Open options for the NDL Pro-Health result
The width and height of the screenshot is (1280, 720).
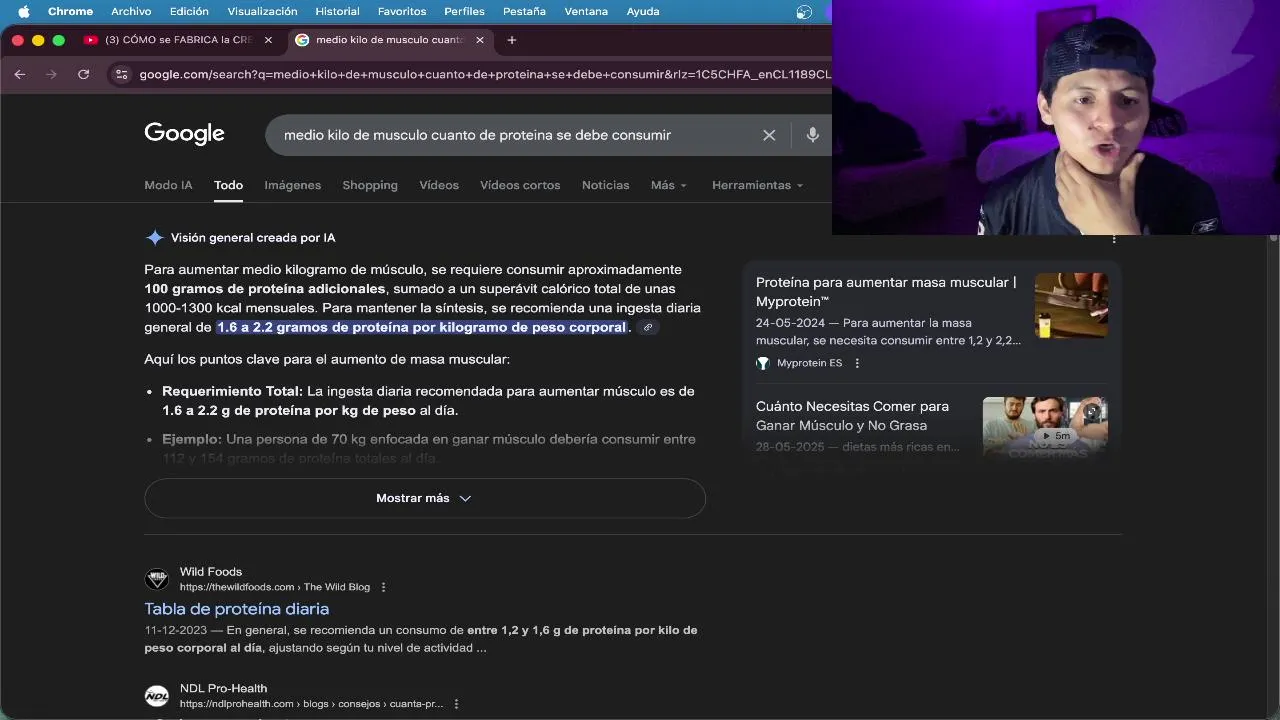pos(456,704)
